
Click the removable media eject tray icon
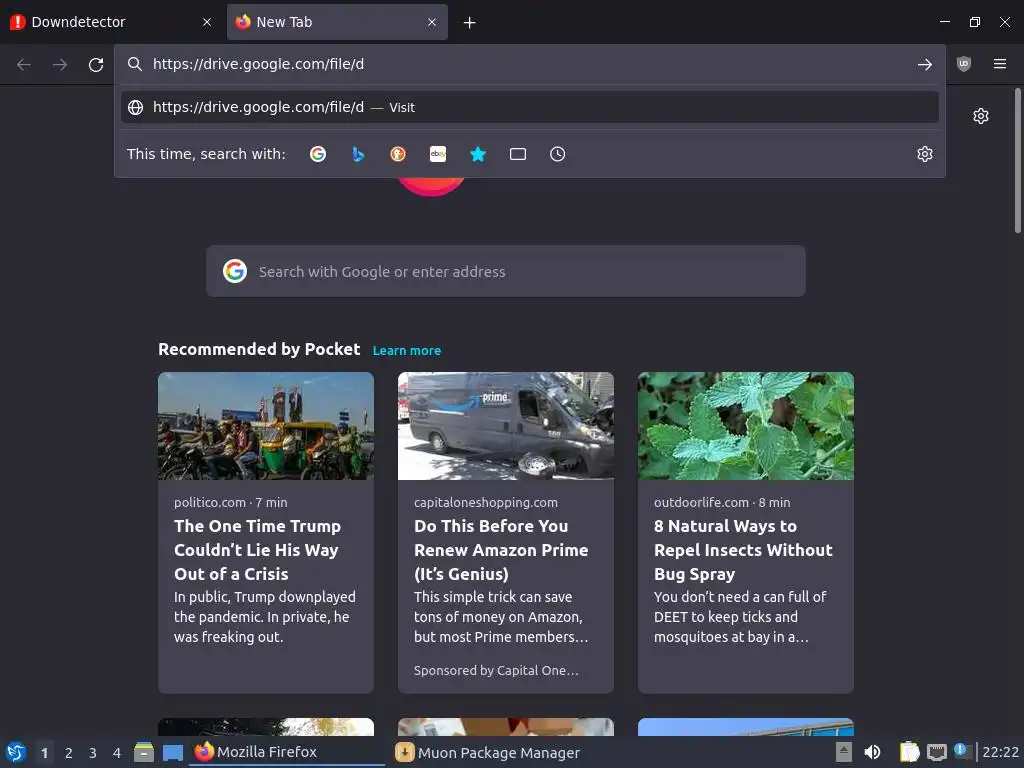844,752
